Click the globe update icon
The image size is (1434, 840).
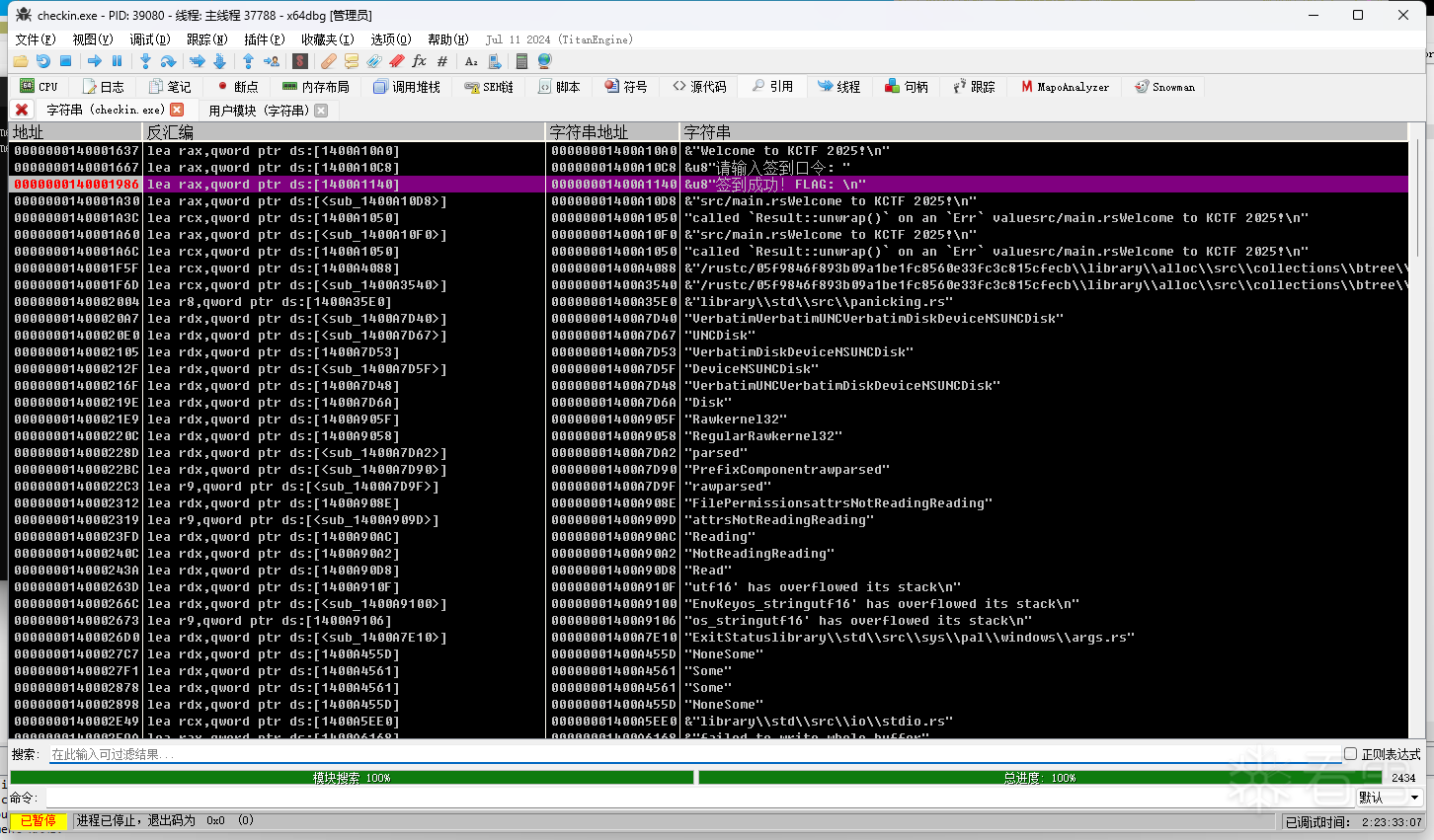click(x=544, y=61)
